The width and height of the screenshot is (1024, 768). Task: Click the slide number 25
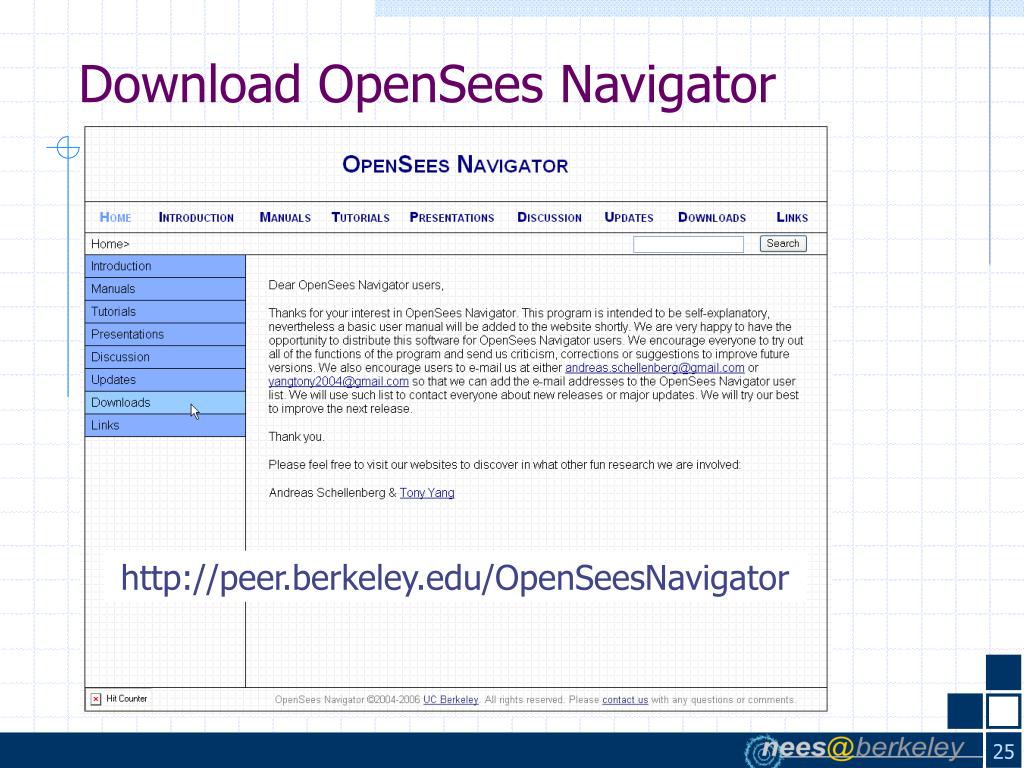click(1004, 752)
